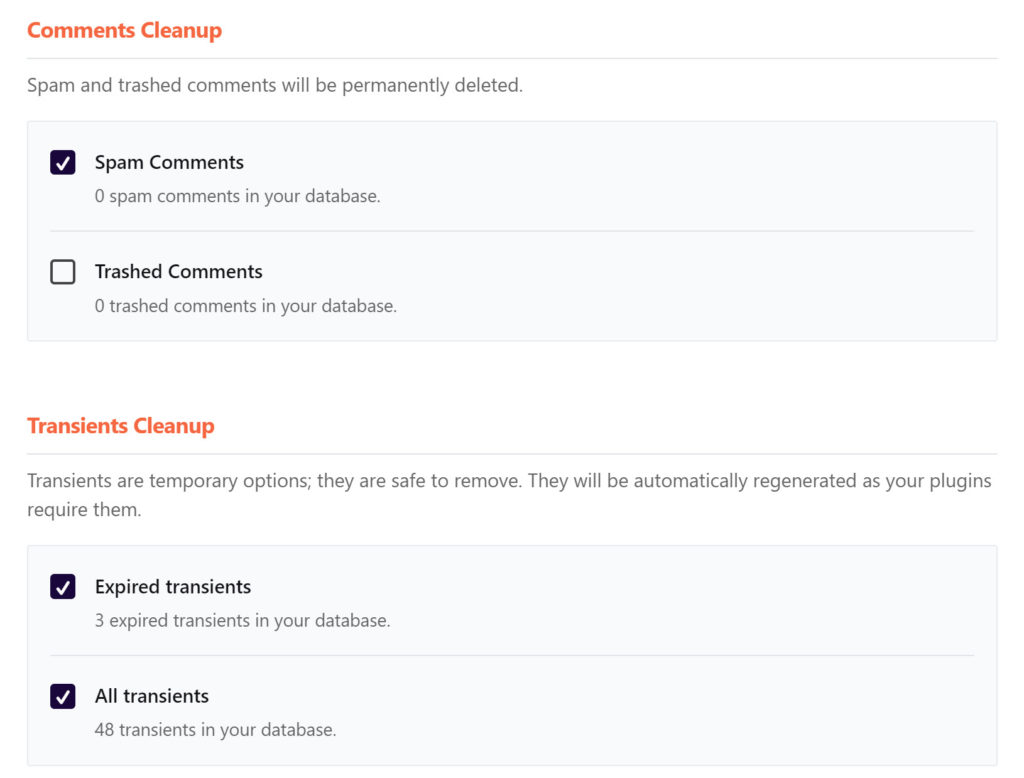This screenshot has height=778, width=1024.
Task: Click the Comments Cleanup heading
Action: [124, 30]
